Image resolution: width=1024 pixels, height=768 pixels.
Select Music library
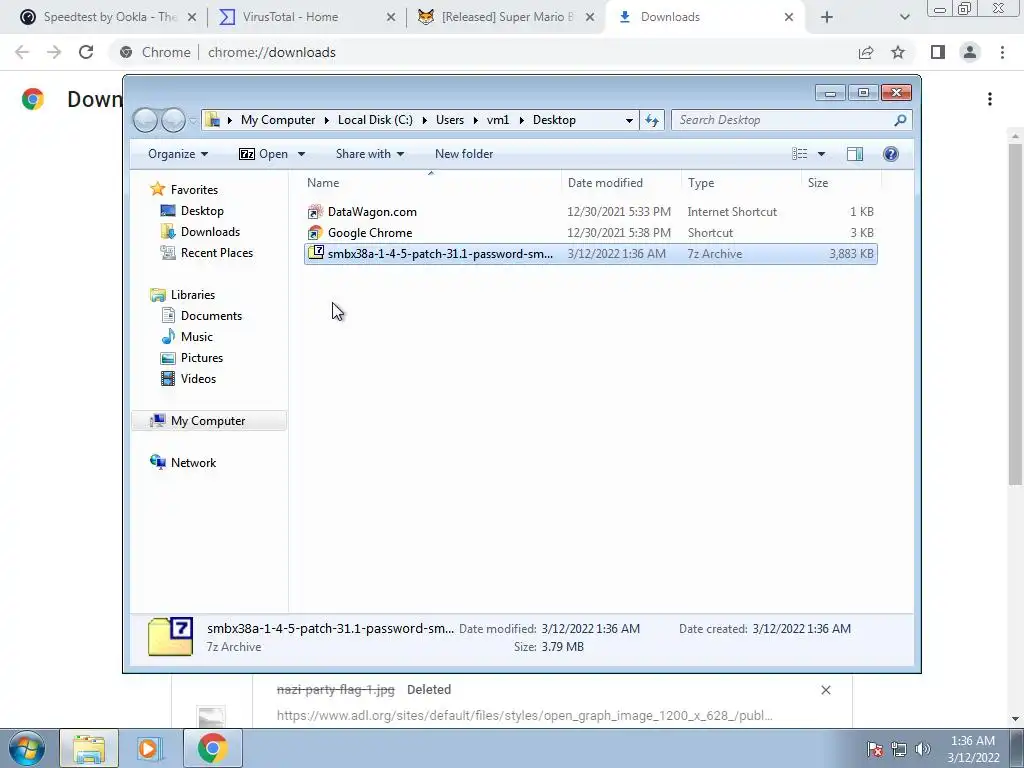197,337
